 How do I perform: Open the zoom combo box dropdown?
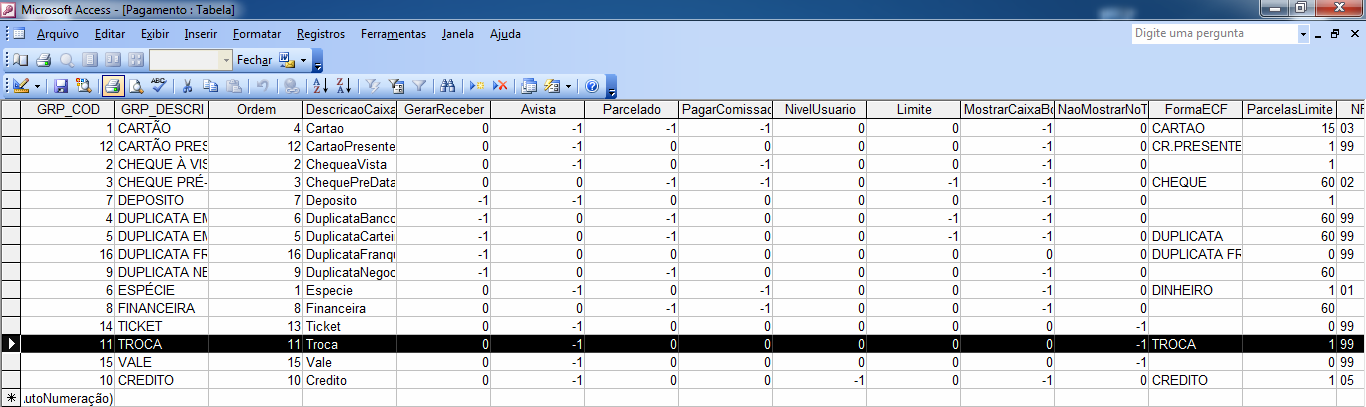click(226, 60)
